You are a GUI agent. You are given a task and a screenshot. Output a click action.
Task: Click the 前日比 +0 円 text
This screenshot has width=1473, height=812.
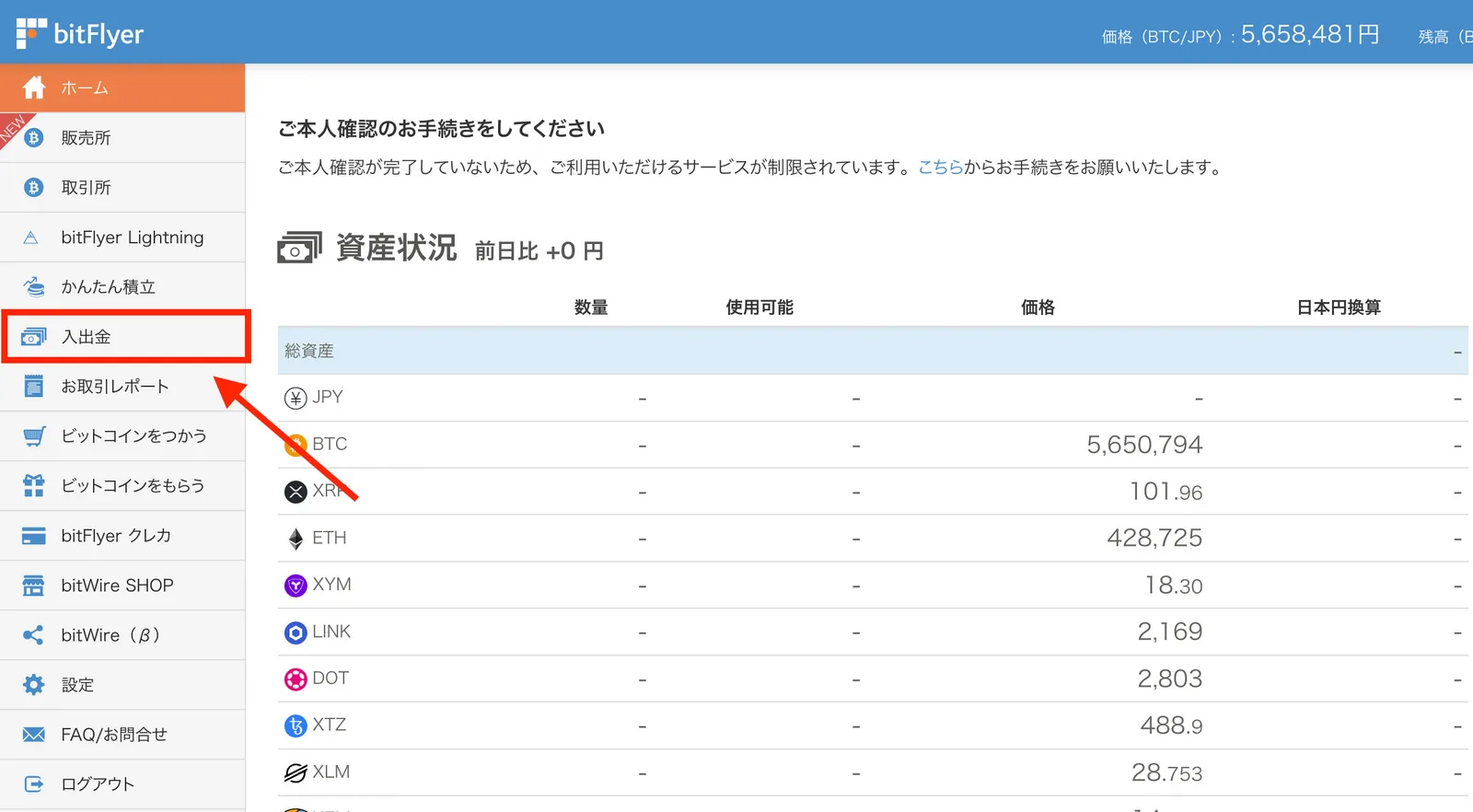(539, 251)
